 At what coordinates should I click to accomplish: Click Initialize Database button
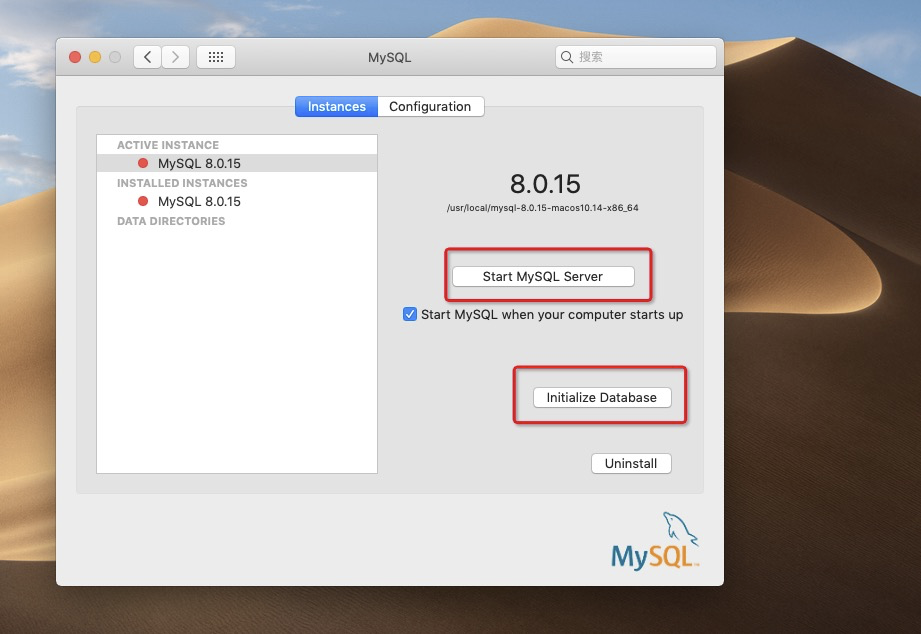point(601,397)
